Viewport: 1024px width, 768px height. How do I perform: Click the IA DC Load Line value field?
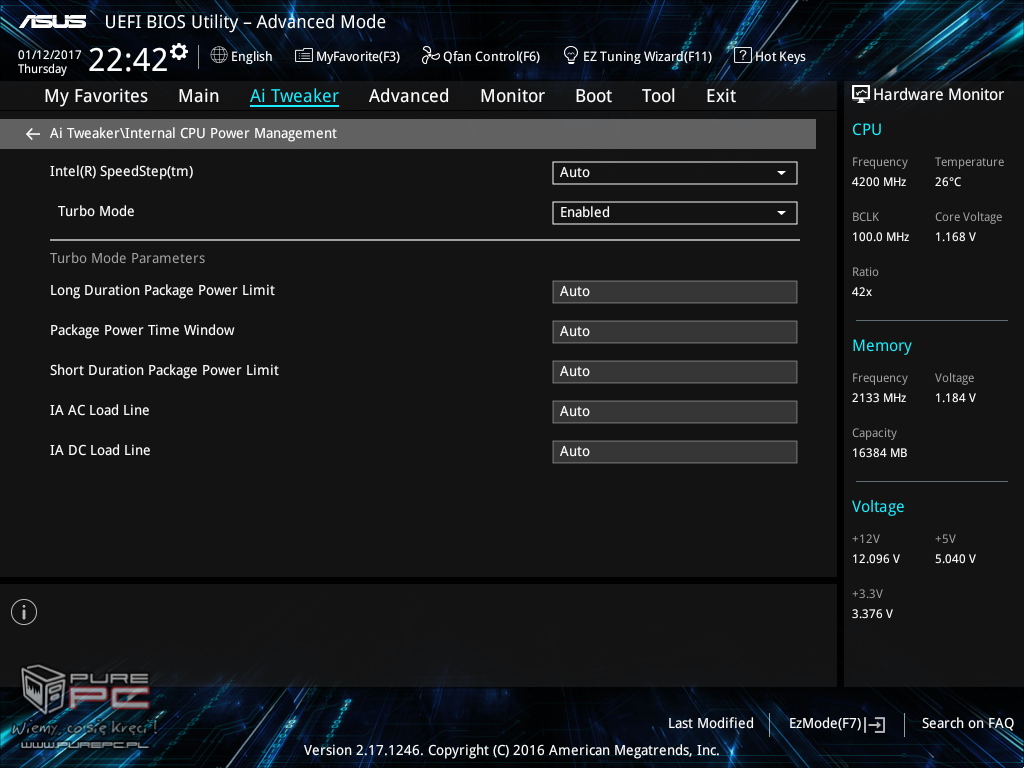[x=674, y=452]
